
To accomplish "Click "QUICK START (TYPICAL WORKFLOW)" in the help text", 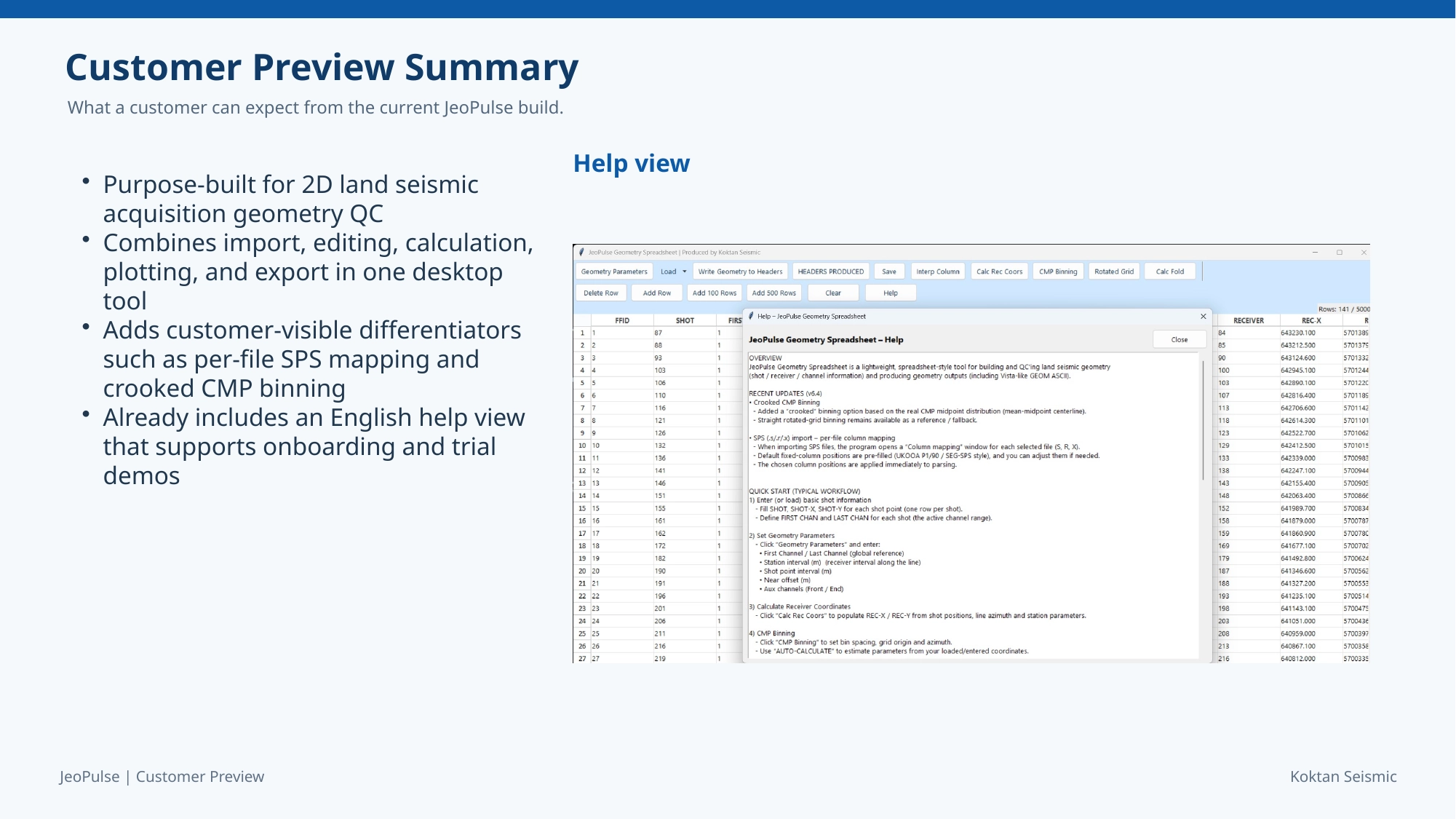I will pos(805,491).
